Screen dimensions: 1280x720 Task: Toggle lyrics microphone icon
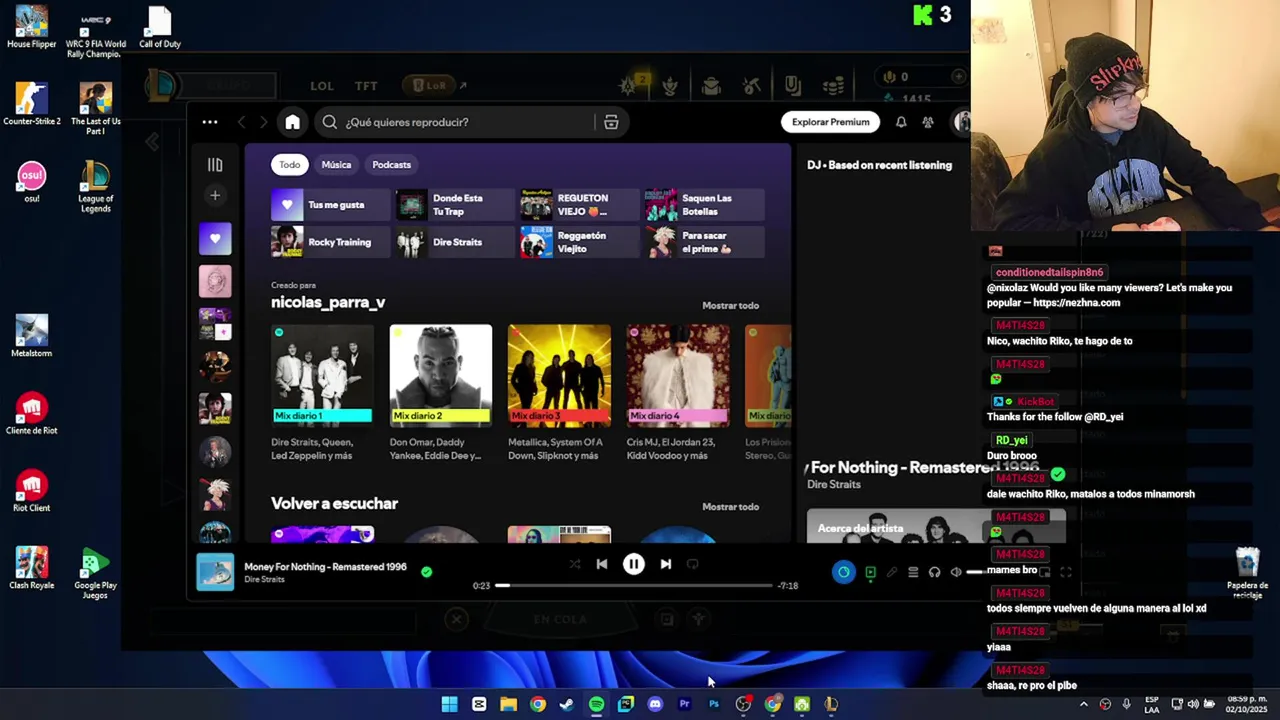point(891,572)
